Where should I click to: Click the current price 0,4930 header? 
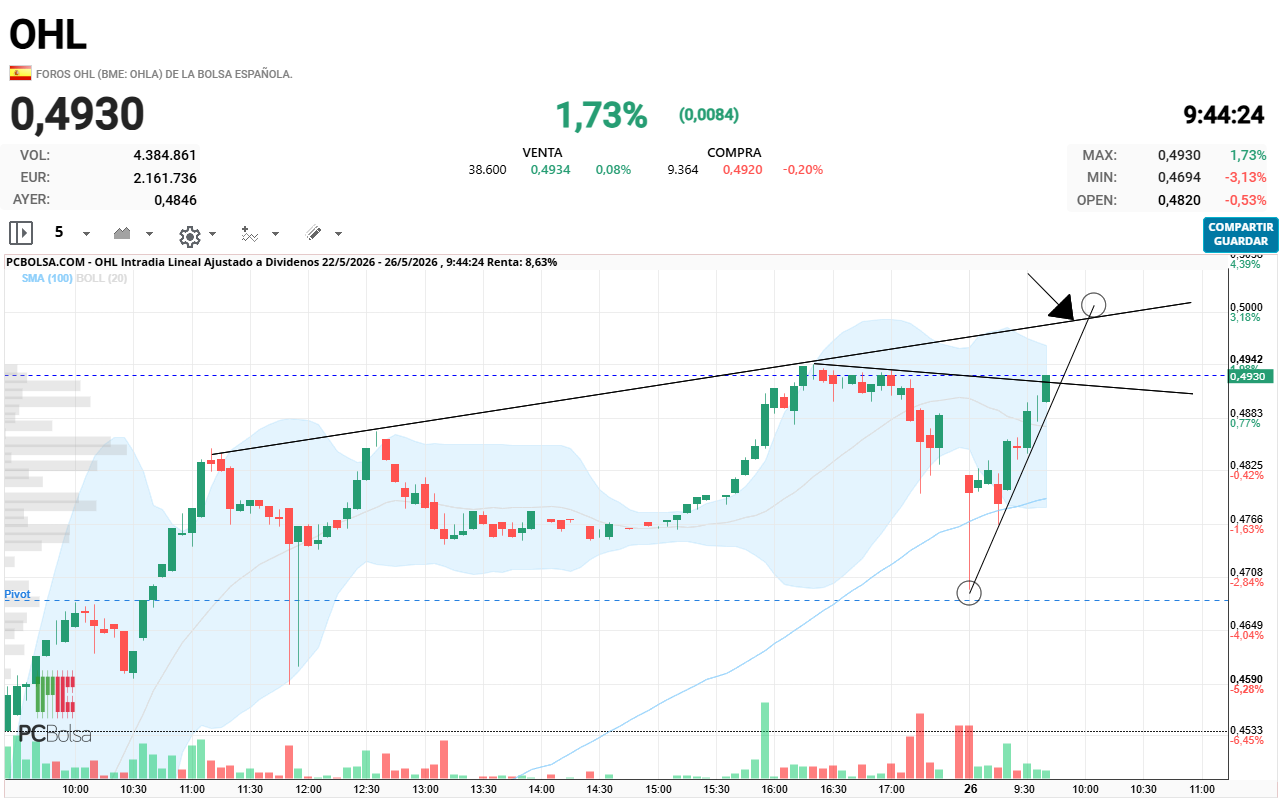pos(77,114)
